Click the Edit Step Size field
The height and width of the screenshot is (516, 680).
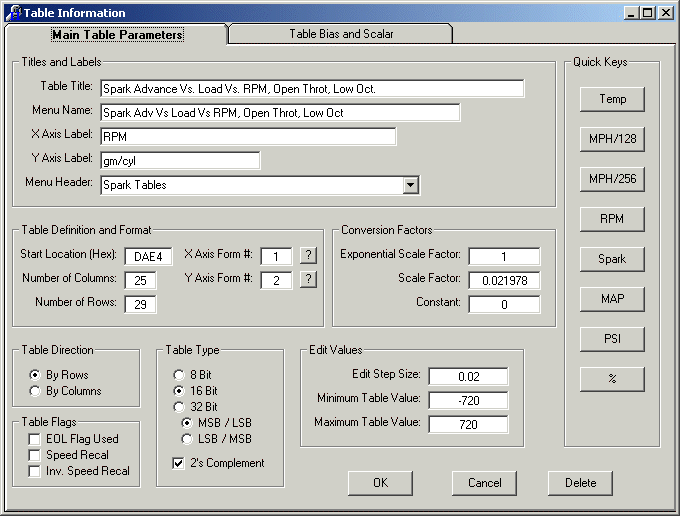point(468,376)
